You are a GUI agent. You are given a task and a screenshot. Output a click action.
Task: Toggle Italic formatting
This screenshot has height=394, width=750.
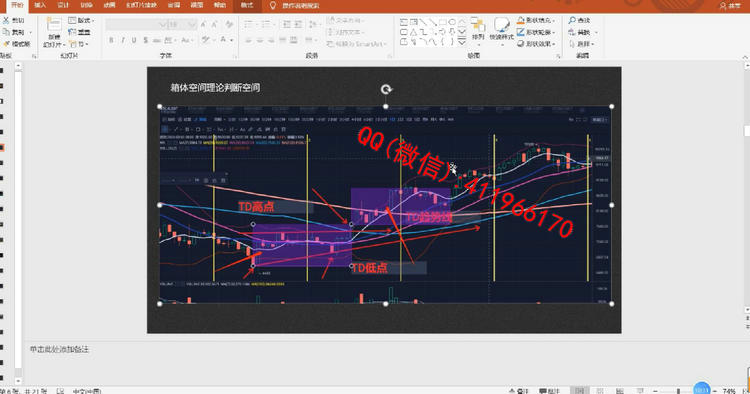click(x=123, y=40)
